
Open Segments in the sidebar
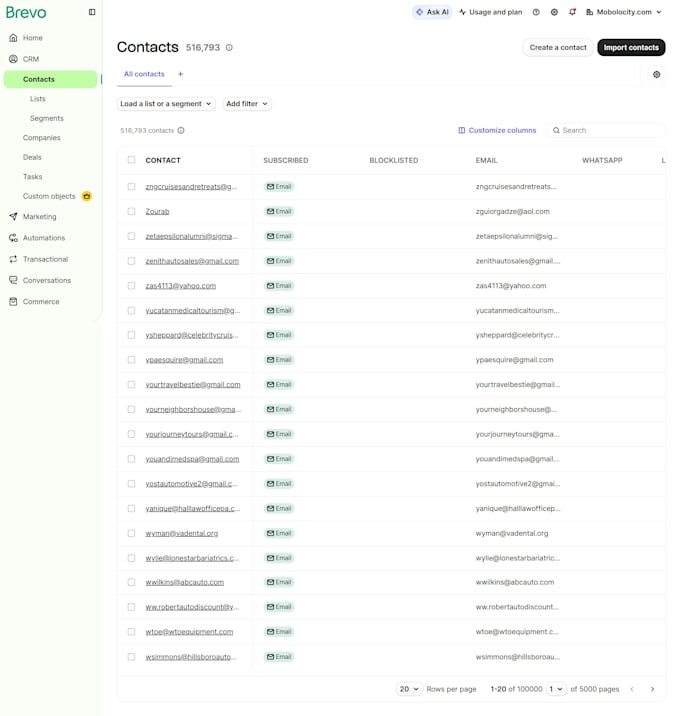(47, 118)
